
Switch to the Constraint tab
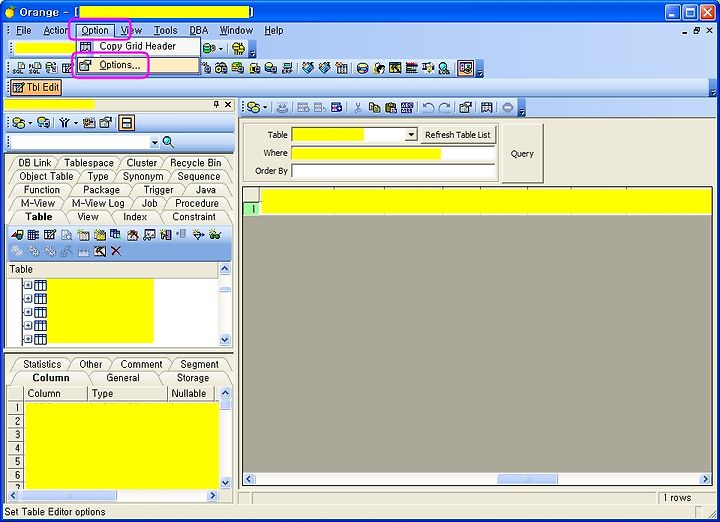(194, 217)
